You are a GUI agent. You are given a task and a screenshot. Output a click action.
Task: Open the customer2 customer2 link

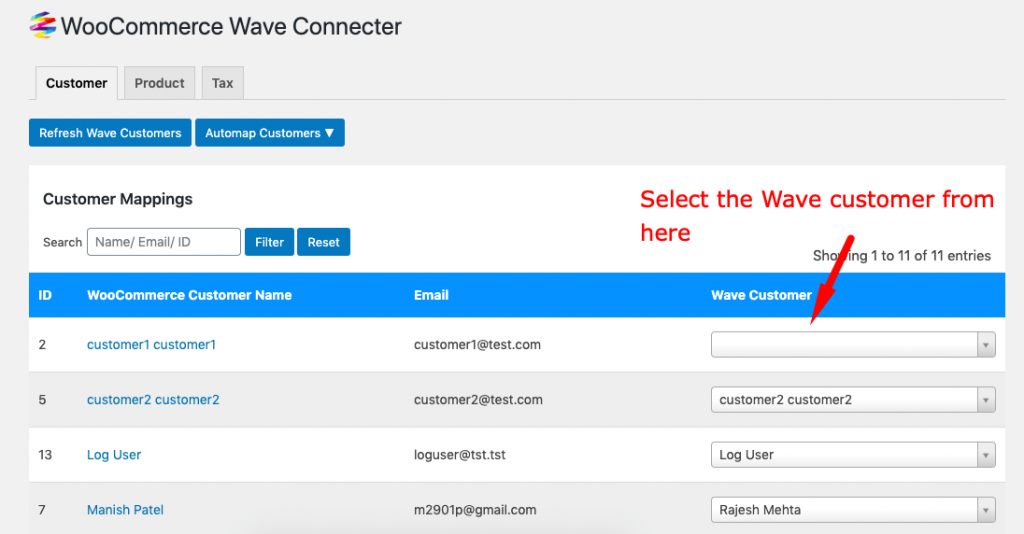(x=153, y=400)
